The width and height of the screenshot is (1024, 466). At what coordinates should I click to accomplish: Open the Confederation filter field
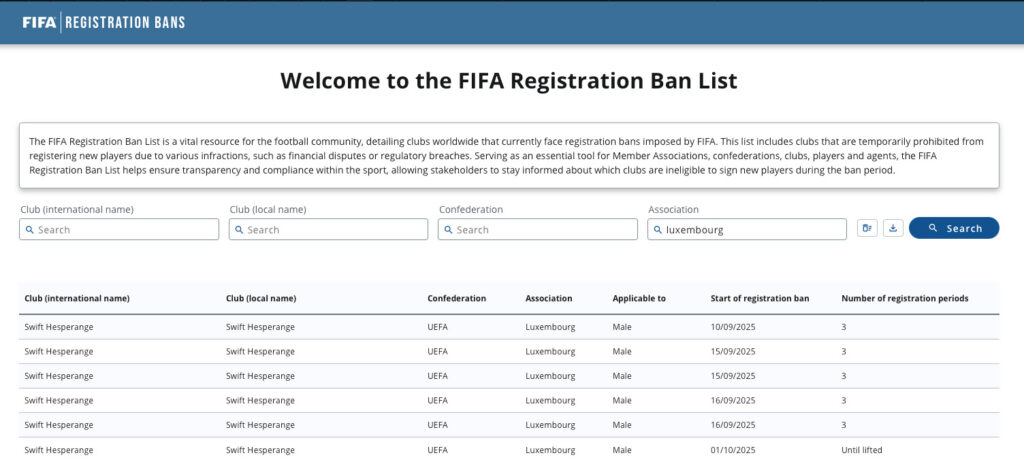[545, 230]
